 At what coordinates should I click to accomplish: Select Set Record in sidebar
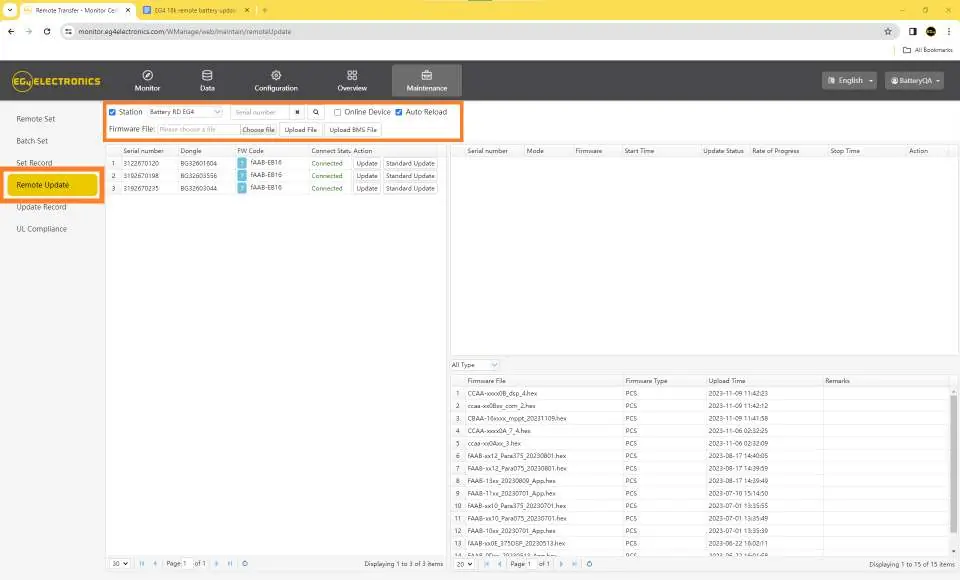34,163
